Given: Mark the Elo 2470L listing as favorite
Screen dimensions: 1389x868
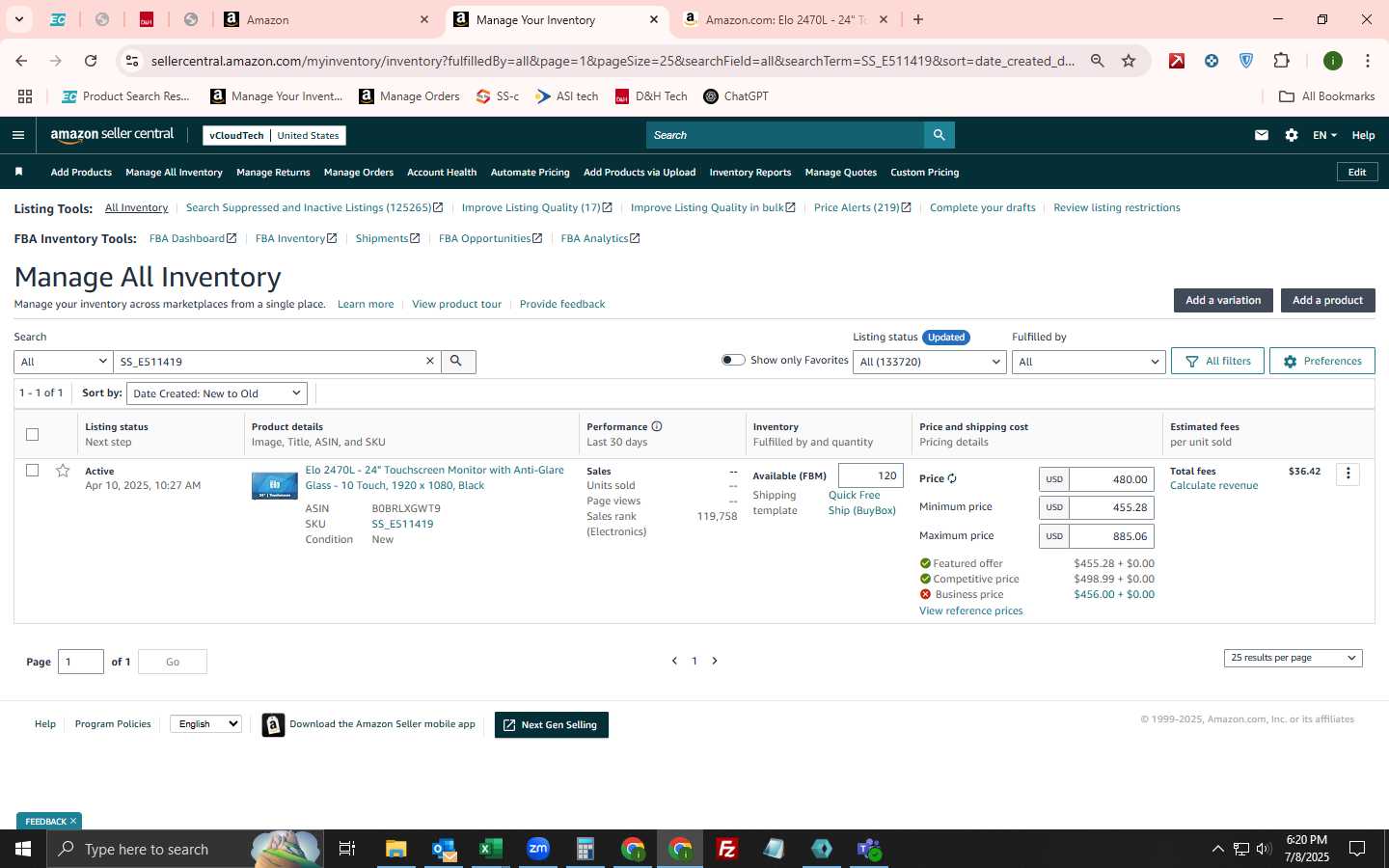Looking at the screenshot, I should pyautogui.click(x=63, y=471).
